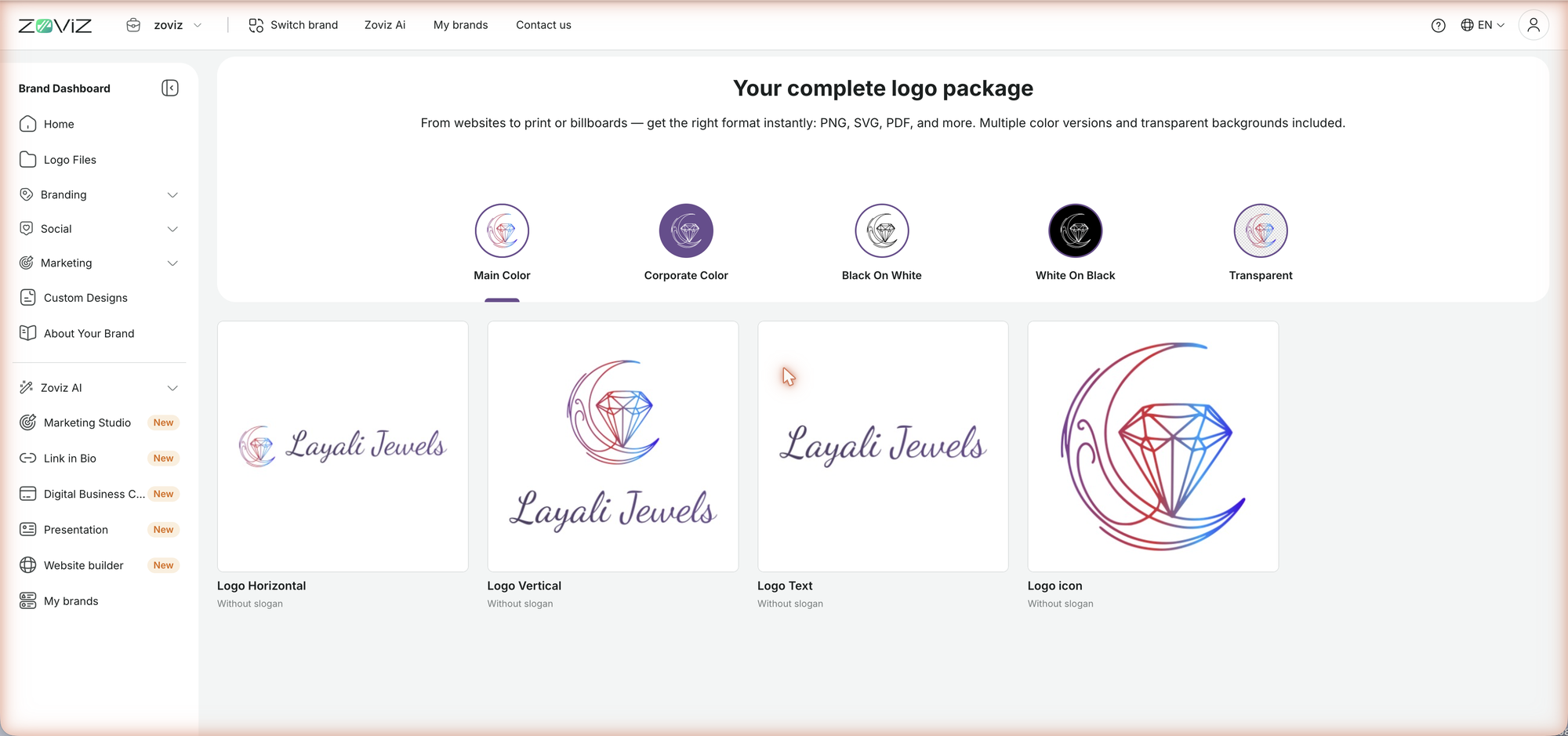
Task: Click the Logo Text title label
Action: (785, 586)
